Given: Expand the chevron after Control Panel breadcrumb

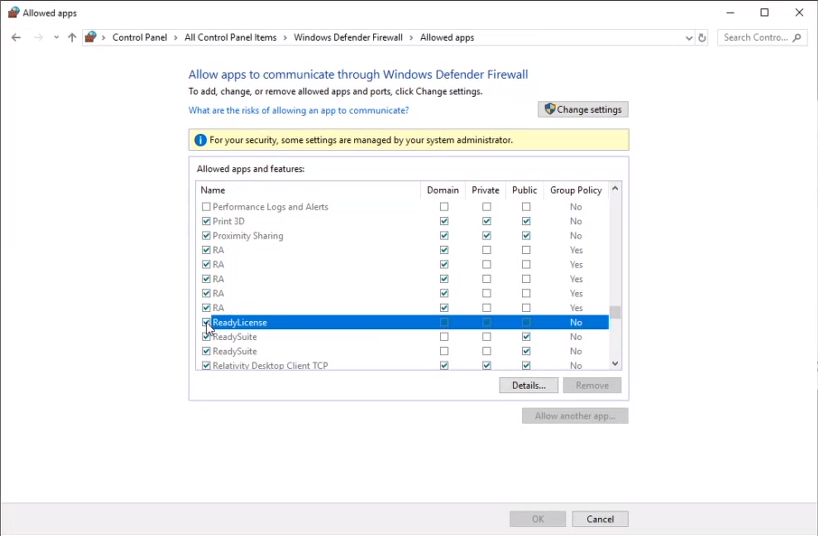Looking at the screenshot, I should tap(176, 38).
